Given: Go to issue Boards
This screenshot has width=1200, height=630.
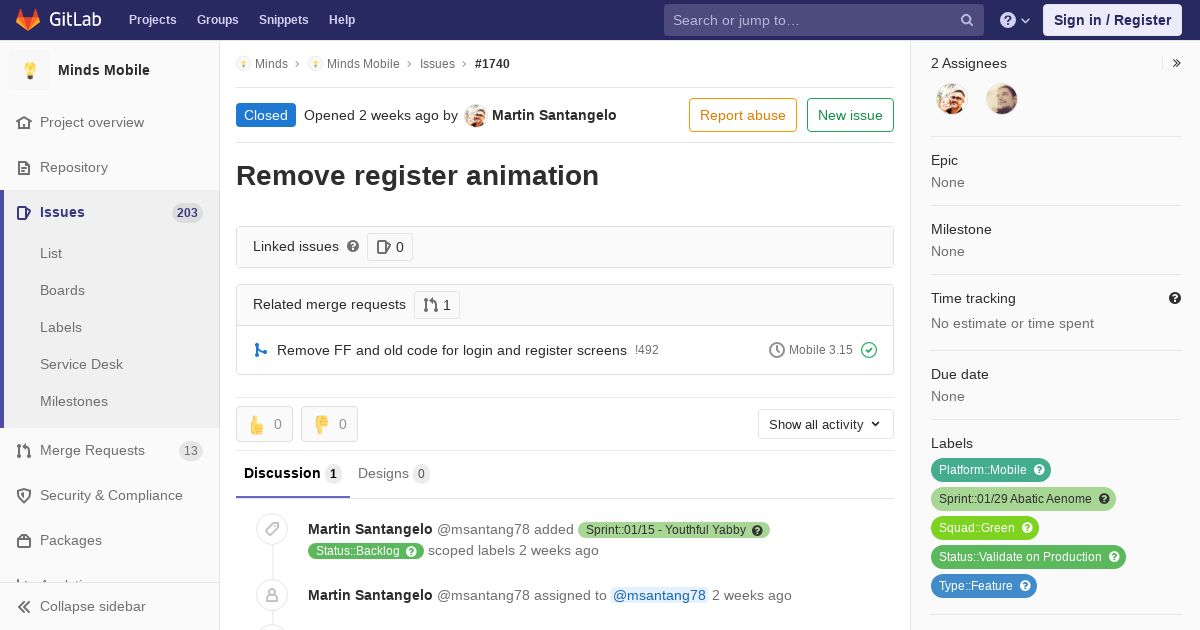Looking at the screenshot, I should tap(62, 290).
